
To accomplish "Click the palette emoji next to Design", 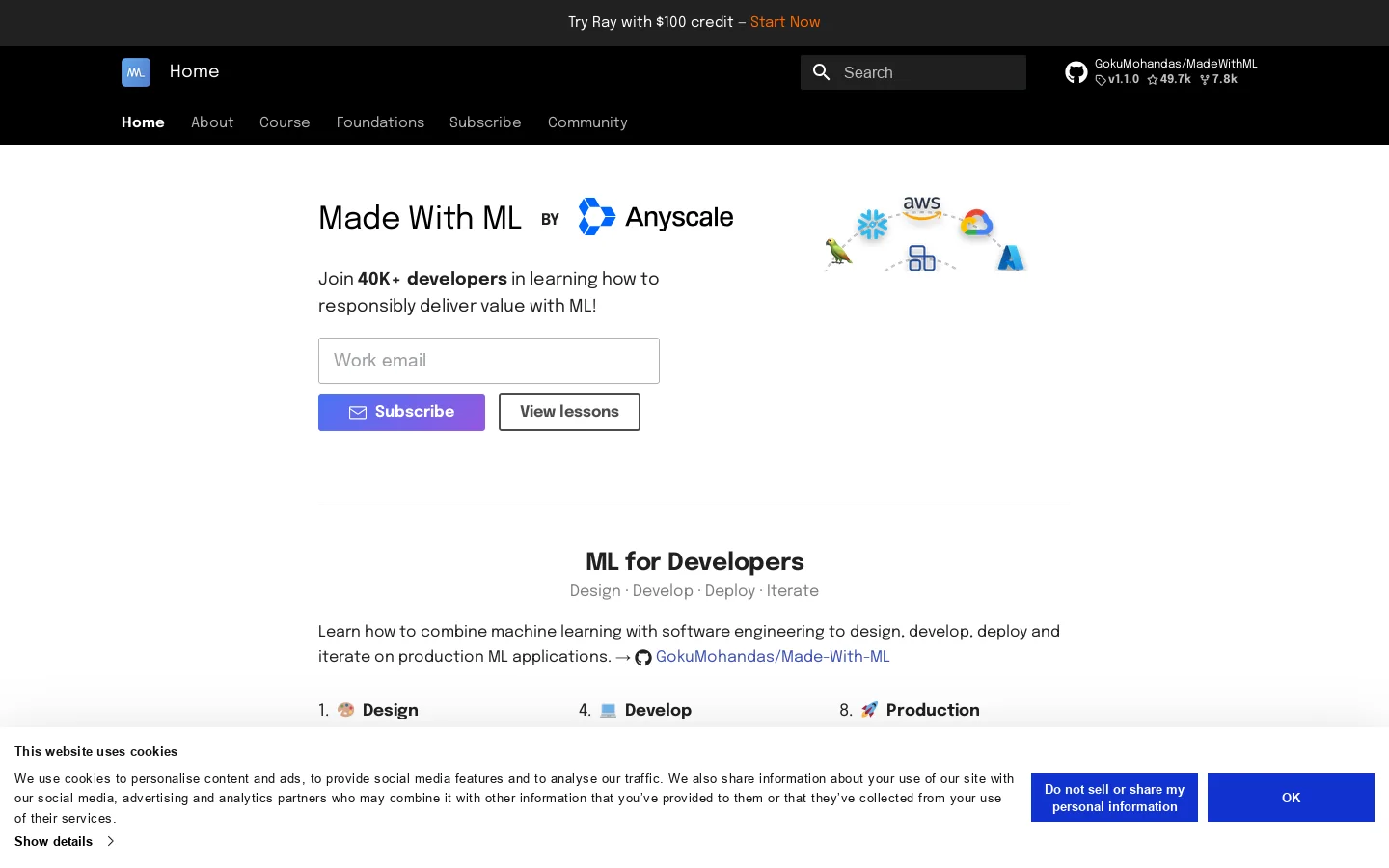I will click(x=346, y=710).
